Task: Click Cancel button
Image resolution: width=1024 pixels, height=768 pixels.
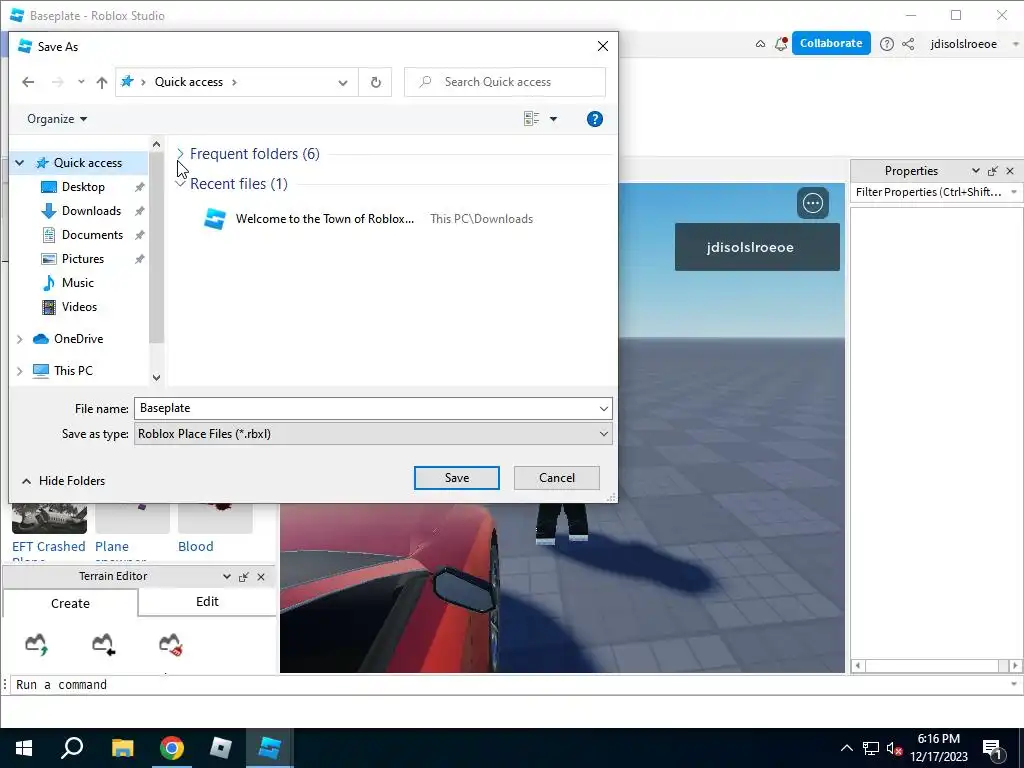Action: click(x=556, y=478)
